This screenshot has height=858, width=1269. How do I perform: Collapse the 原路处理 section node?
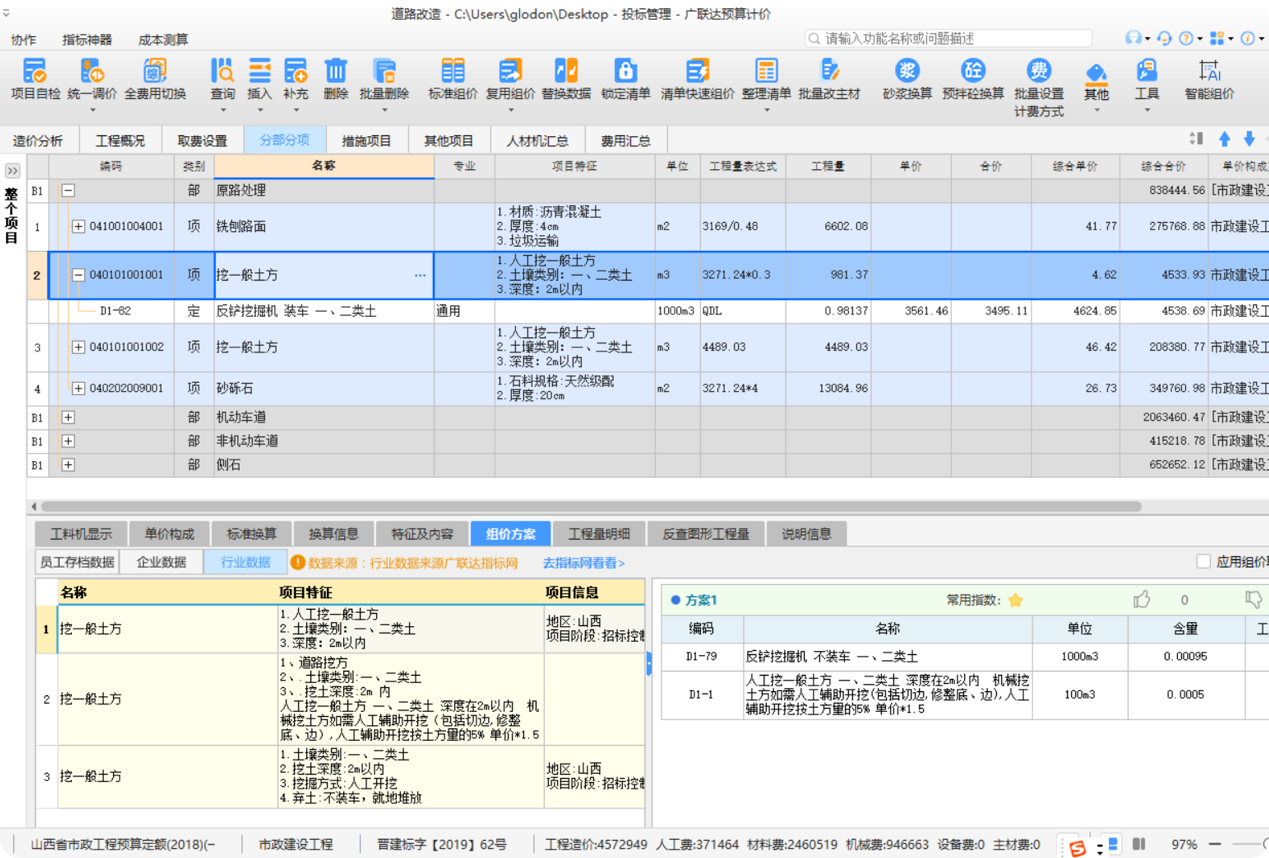click(x=68, y=190)
